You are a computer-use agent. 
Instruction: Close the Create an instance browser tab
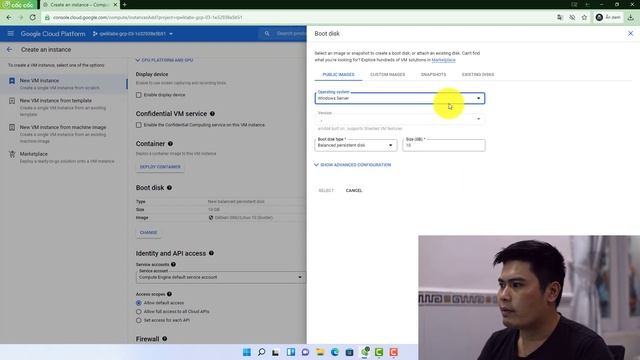coord(115,4)
